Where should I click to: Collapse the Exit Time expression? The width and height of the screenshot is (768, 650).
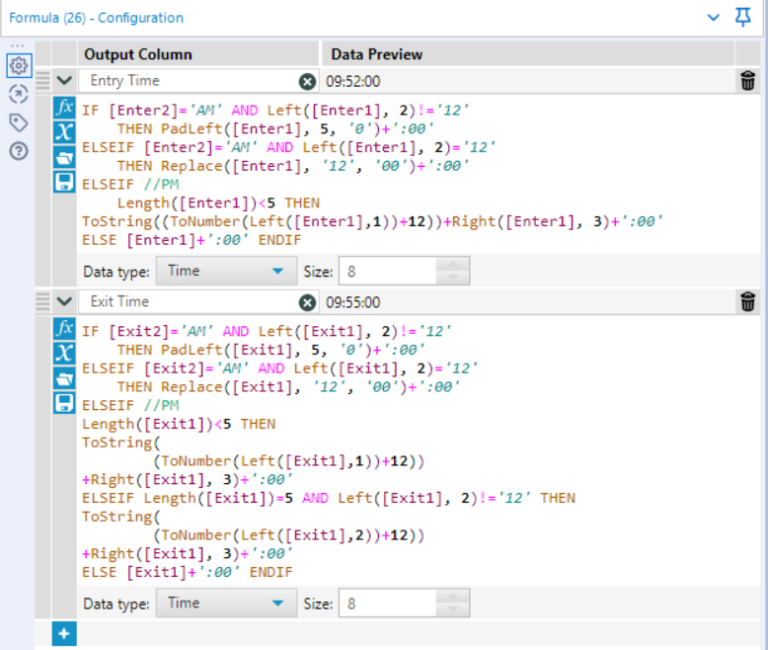tap(64, 301)
